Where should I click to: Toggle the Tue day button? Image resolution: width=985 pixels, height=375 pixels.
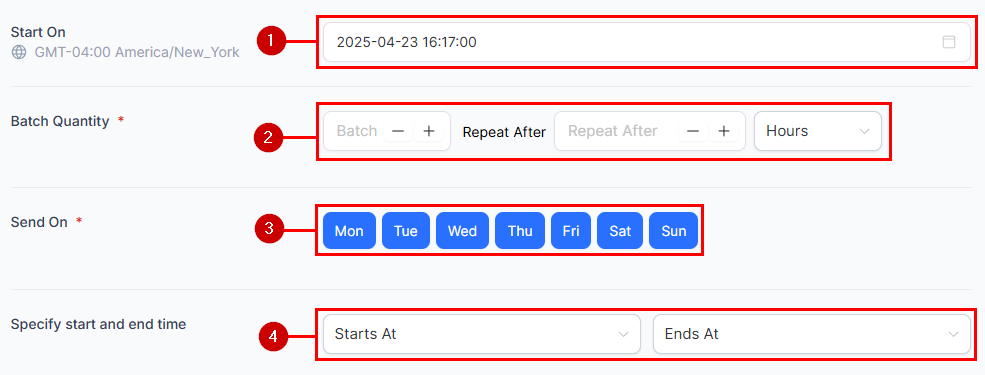coord(406,231)
